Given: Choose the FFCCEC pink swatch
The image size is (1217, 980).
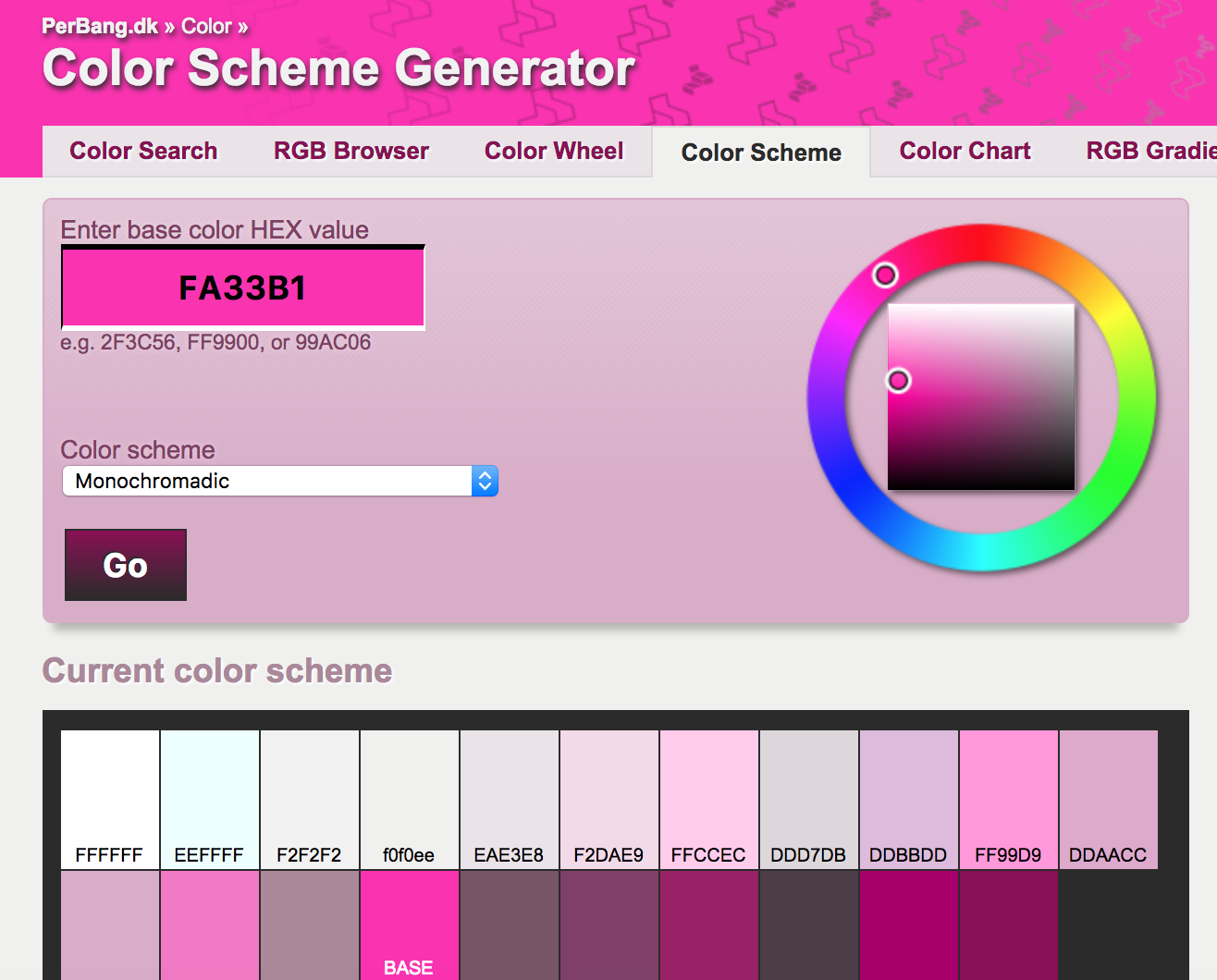Looking at the screenshot, I should click(708, 799).
